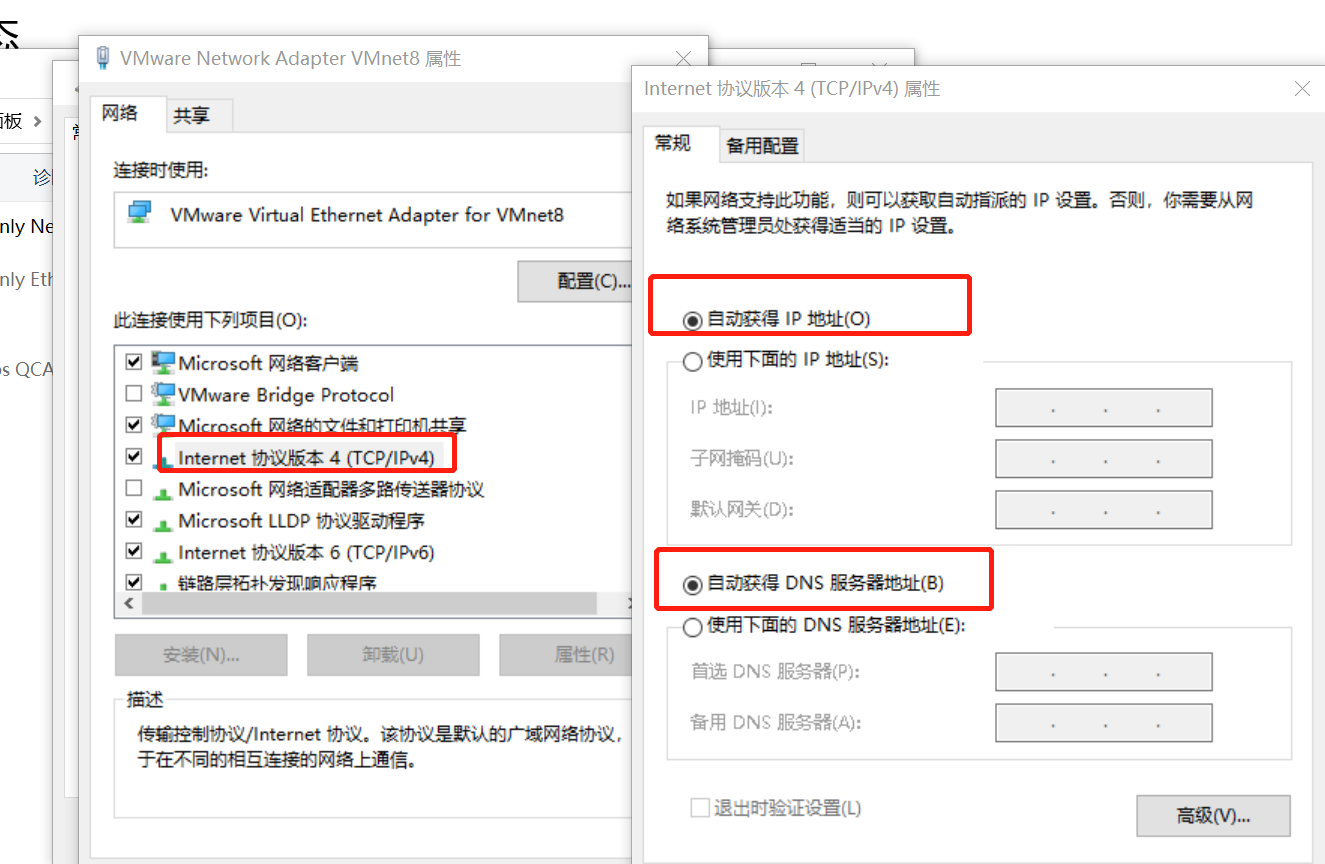Click the 首选 DNS 服务器 address field
The image size is (1325, 864).
click(1104, 672)
